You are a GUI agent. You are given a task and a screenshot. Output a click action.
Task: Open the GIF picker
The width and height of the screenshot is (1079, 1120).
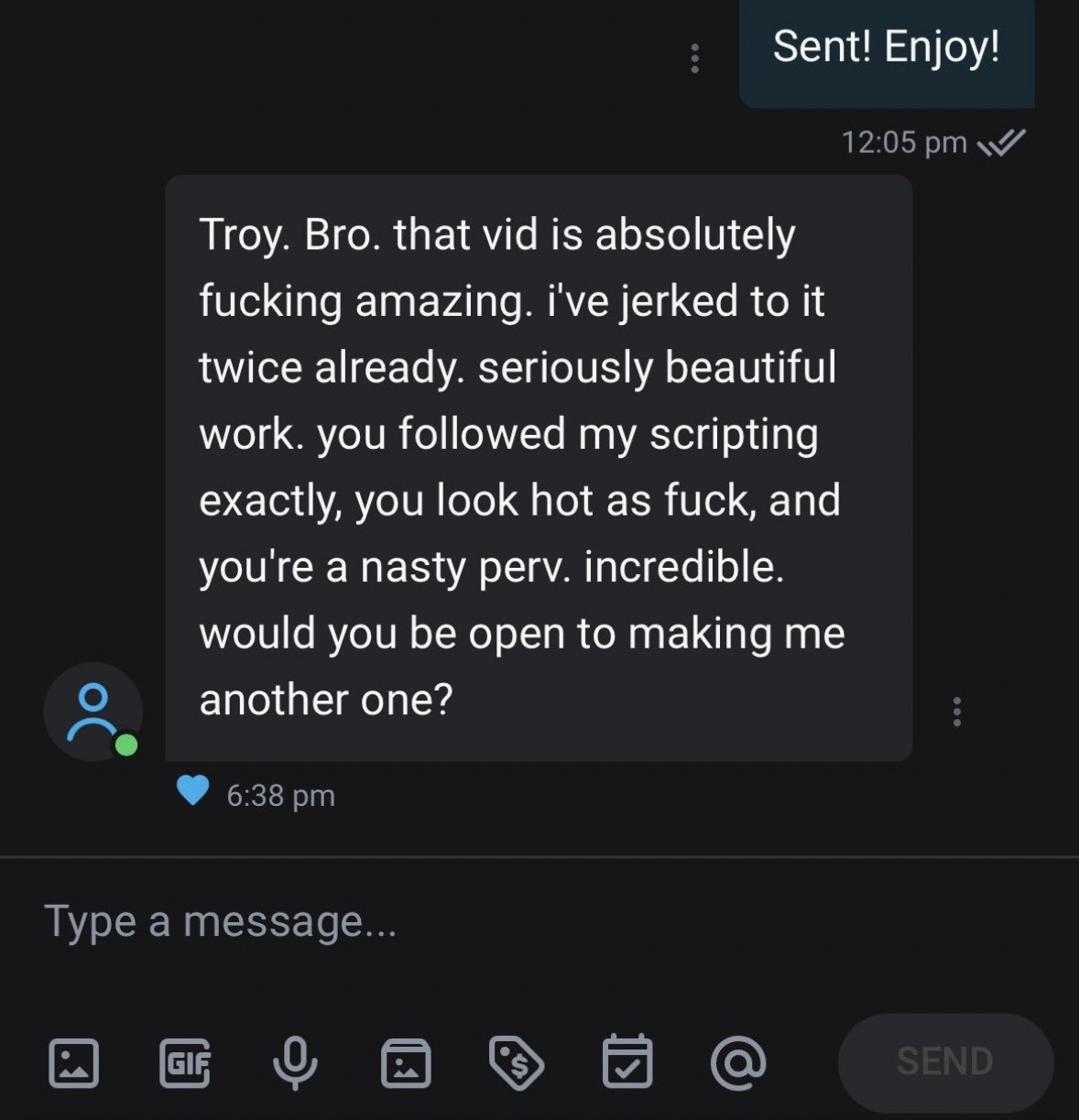click(184, 1062)
